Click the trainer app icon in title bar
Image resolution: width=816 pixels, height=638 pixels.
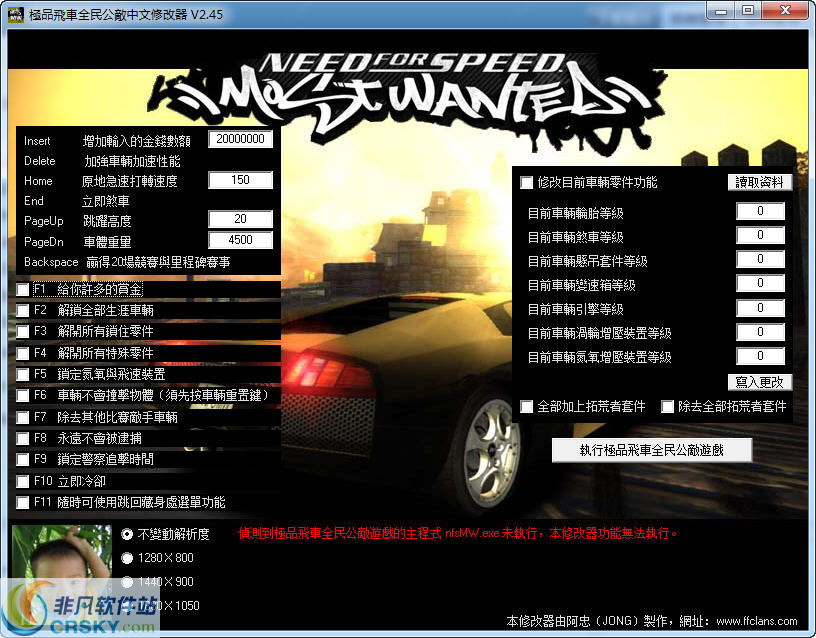point(14,11)
